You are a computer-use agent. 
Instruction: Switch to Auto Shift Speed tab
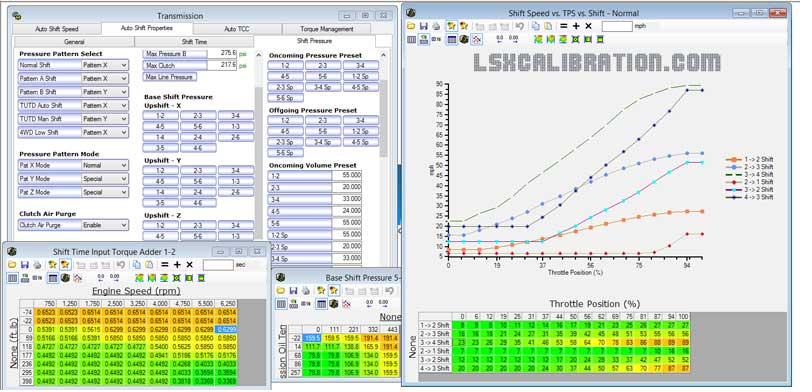(x=56, y=29)
